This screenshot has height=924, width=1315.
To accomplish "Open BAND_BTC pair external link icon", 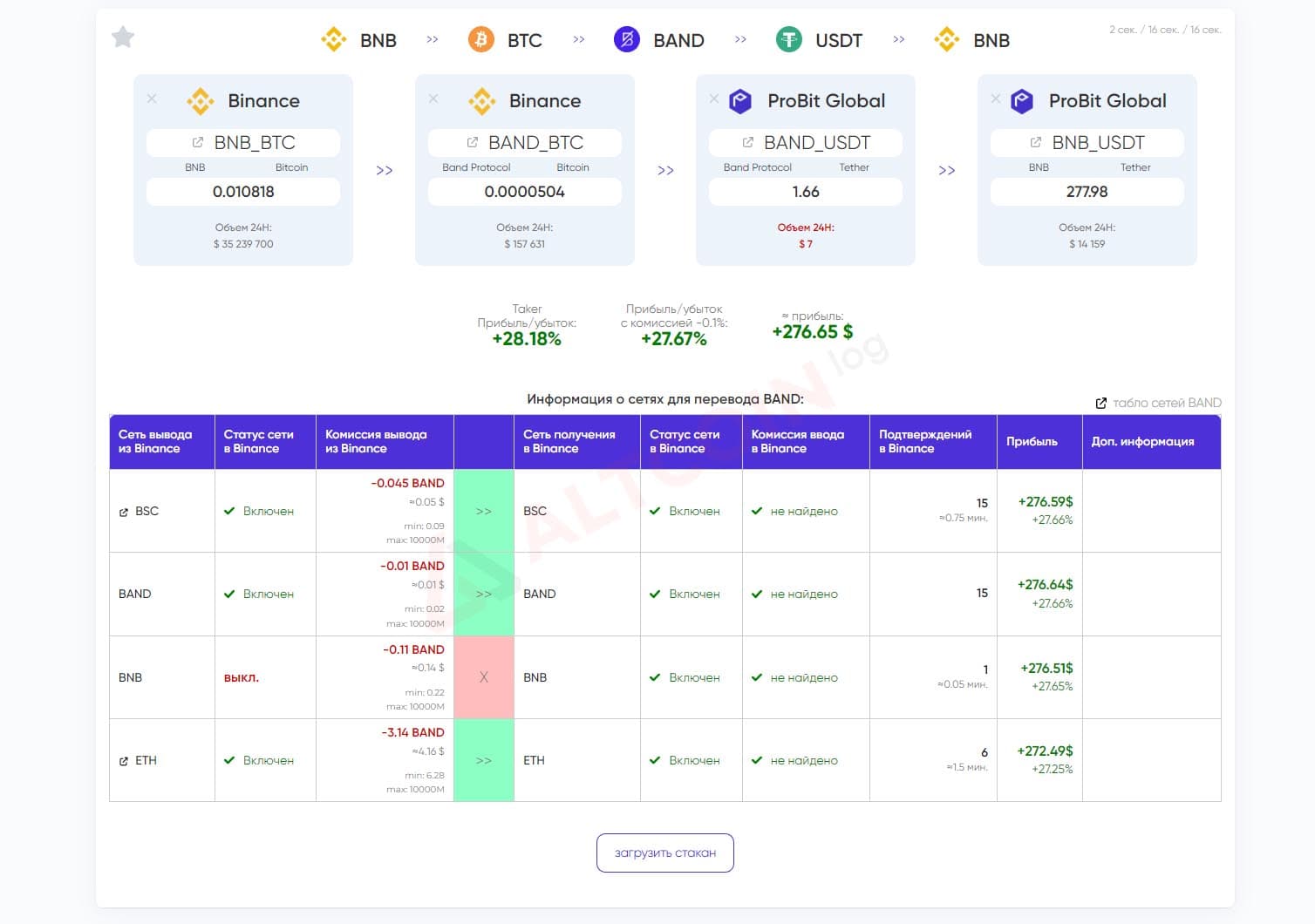I will (x=473, y=142).
